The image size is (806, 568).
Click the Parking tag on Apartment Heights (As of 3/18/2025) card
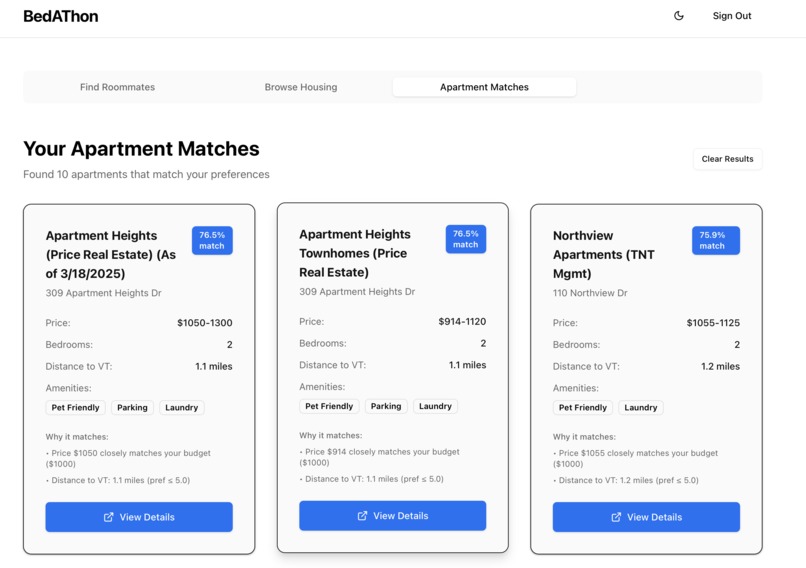[x=132, y=408]
